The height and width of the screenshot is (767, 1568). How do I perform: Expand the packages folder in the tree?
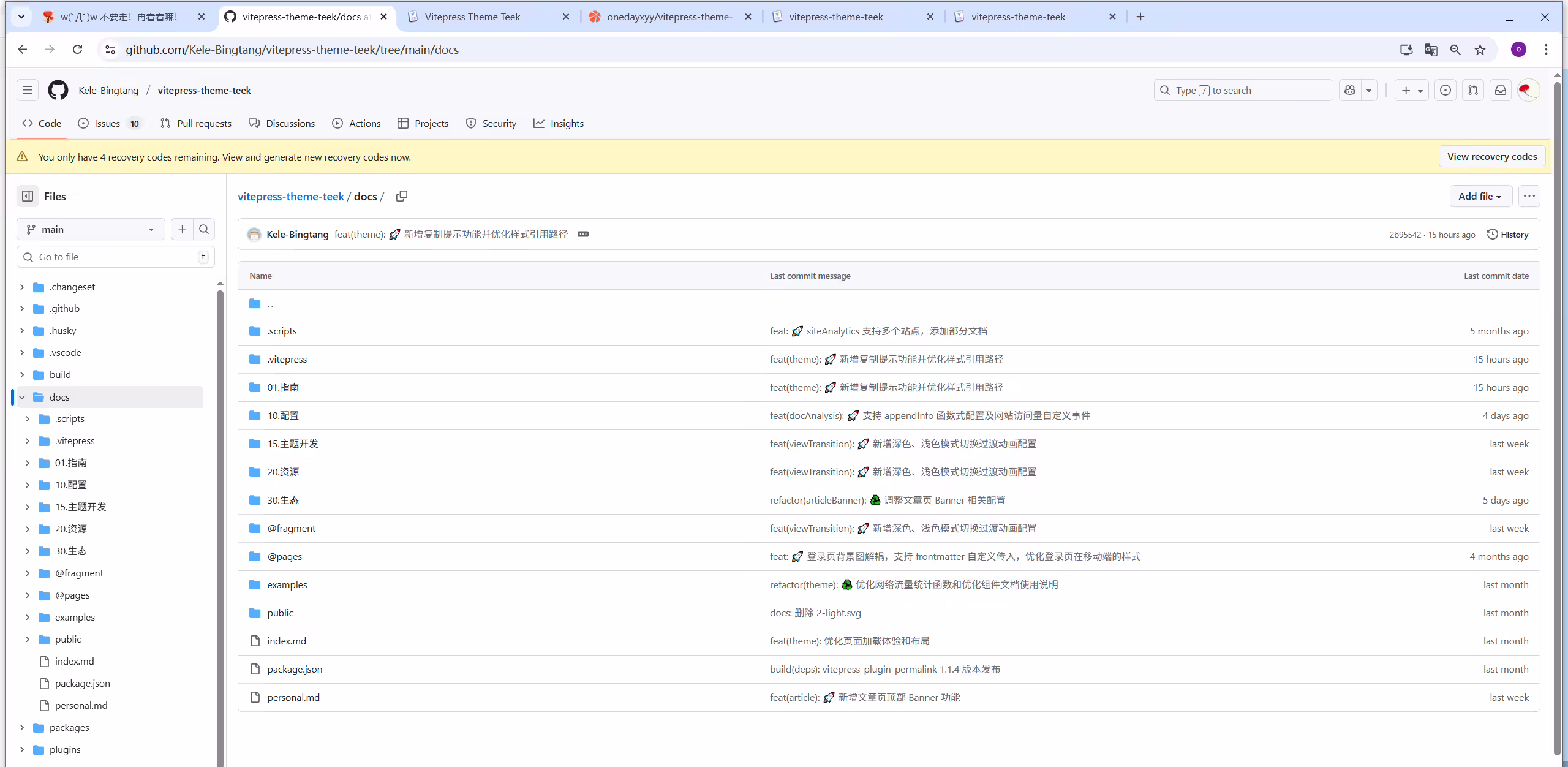pos(22,727)
